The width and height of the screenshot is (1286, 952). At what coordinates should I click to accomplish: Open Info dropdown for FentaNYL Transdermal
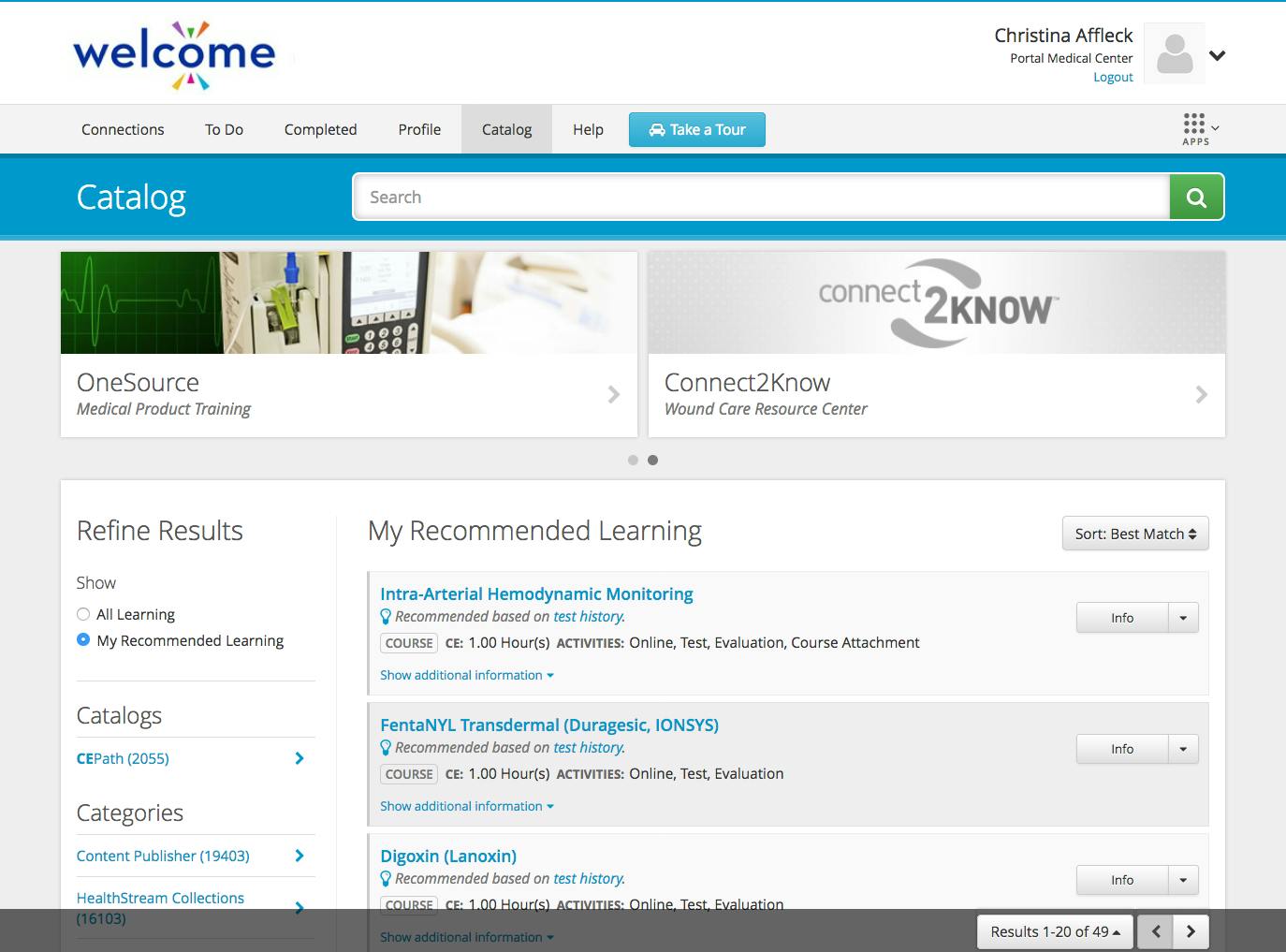point(1184,749)
